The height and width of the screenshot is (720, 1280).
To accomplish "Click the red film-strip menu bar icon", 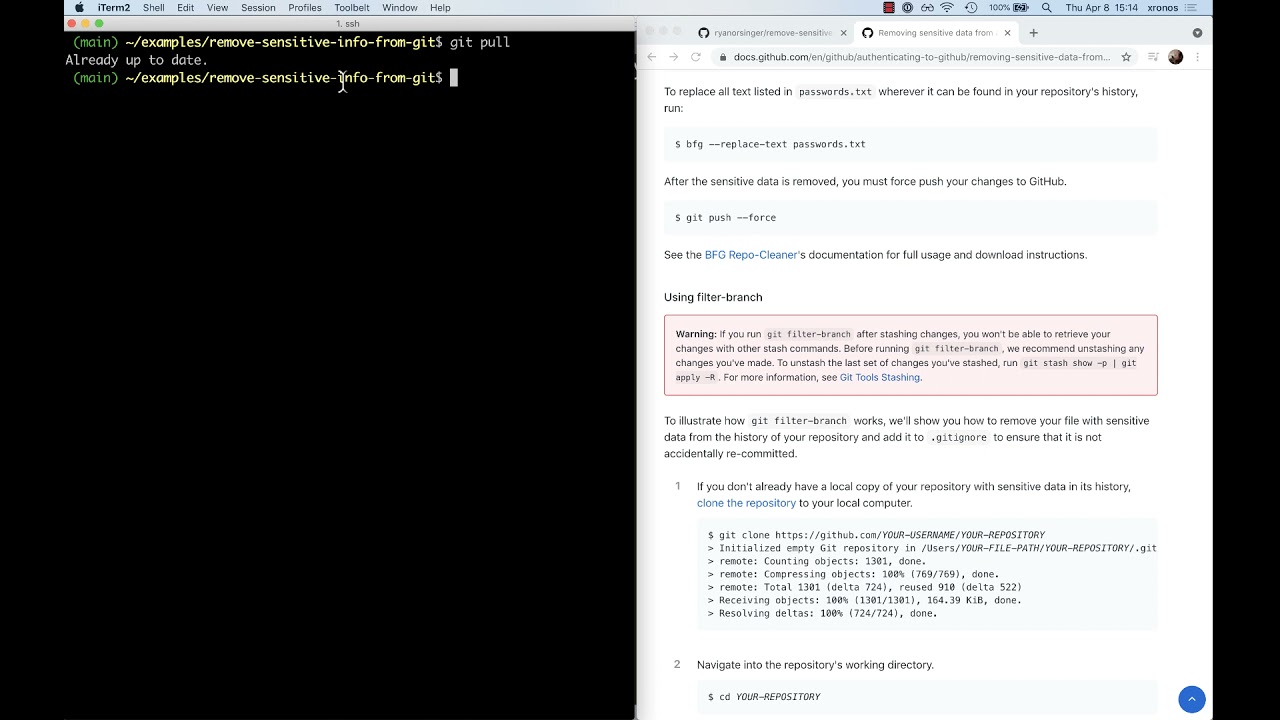I will point(888,8).
